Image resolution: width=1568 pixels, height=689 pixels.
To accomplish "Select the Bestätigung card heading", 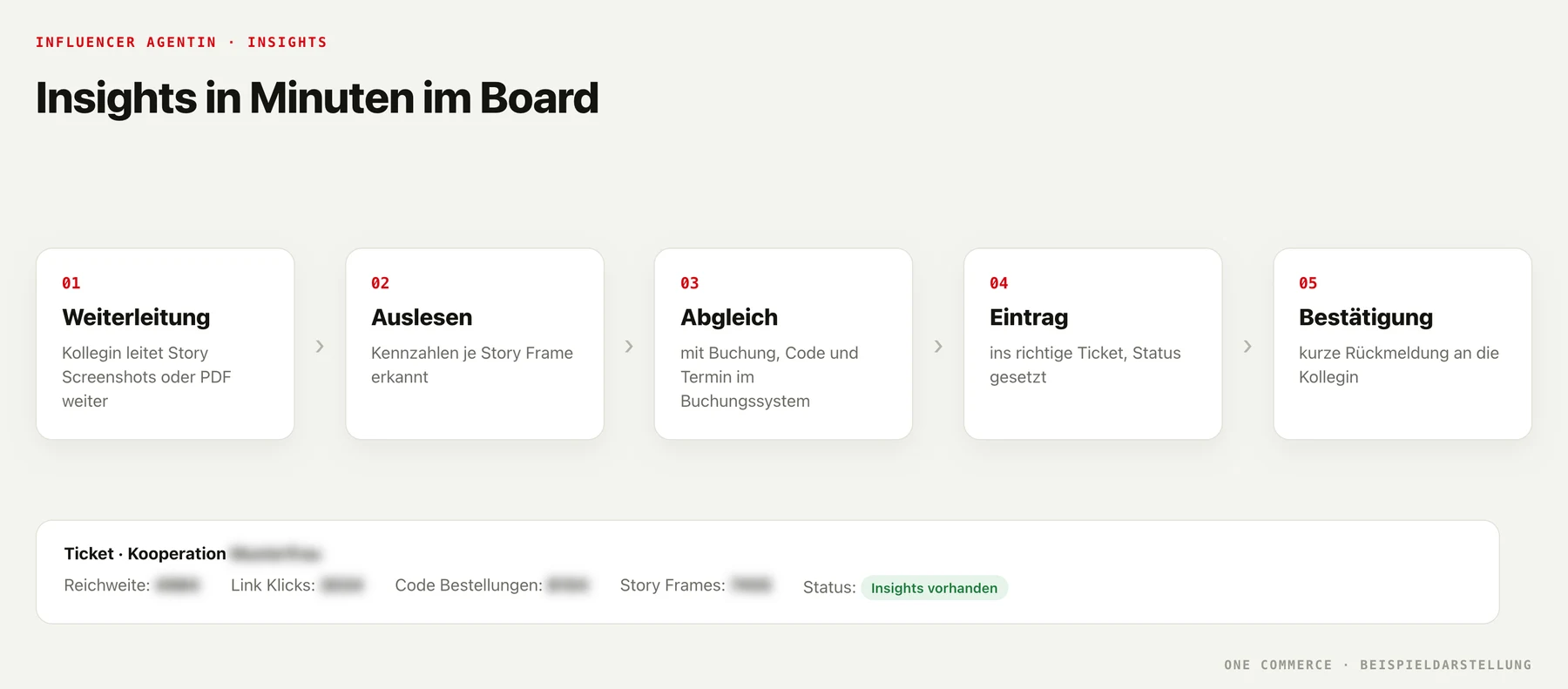I will [1366, 317].
